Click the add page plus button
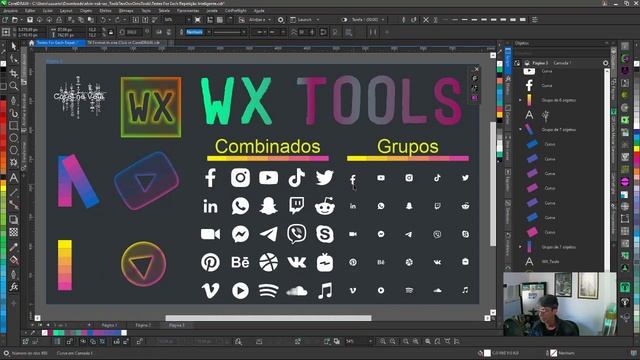 (89, 325)
